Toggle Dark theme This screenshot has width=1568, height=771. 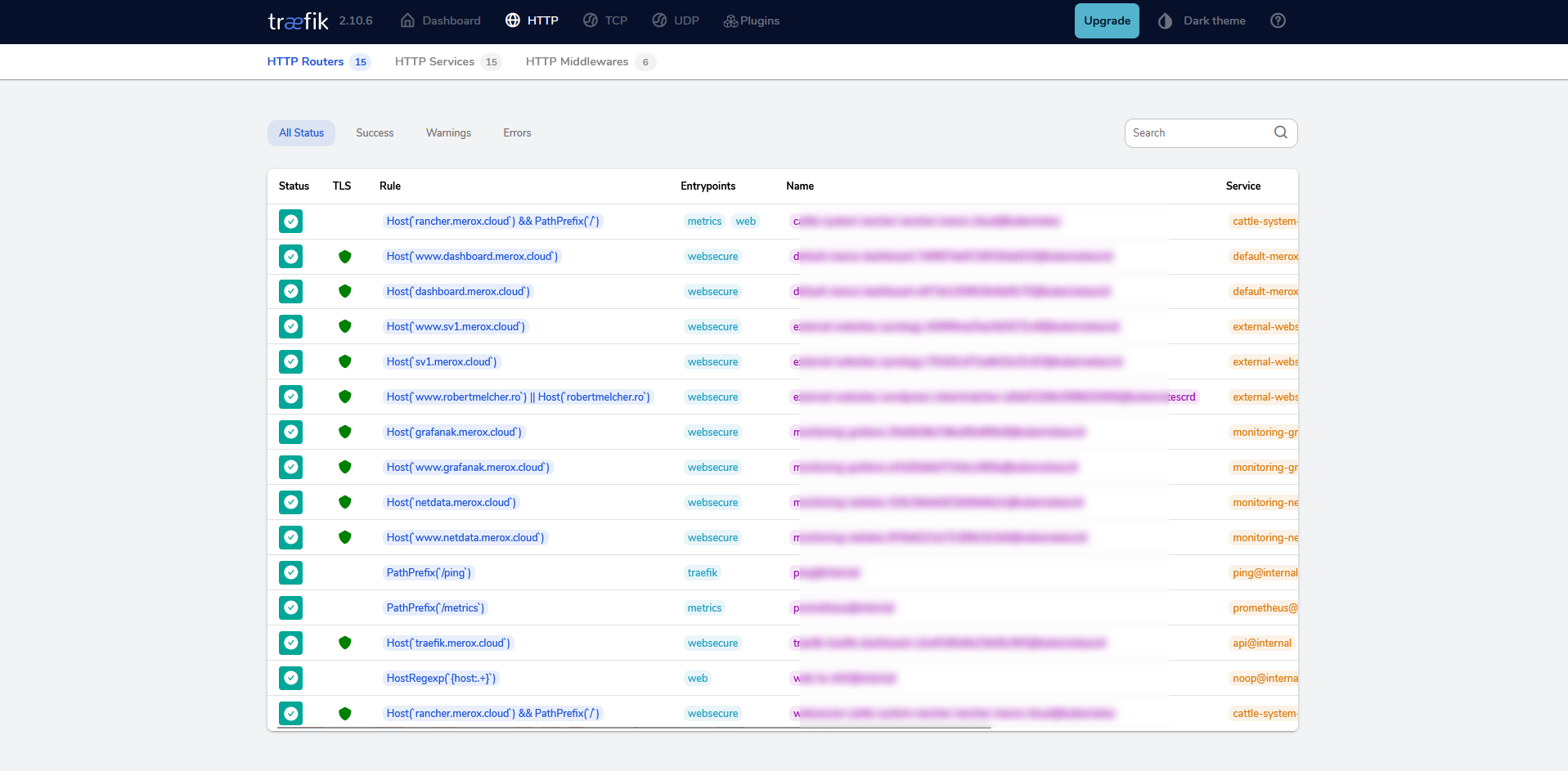tap(1202, 20)
